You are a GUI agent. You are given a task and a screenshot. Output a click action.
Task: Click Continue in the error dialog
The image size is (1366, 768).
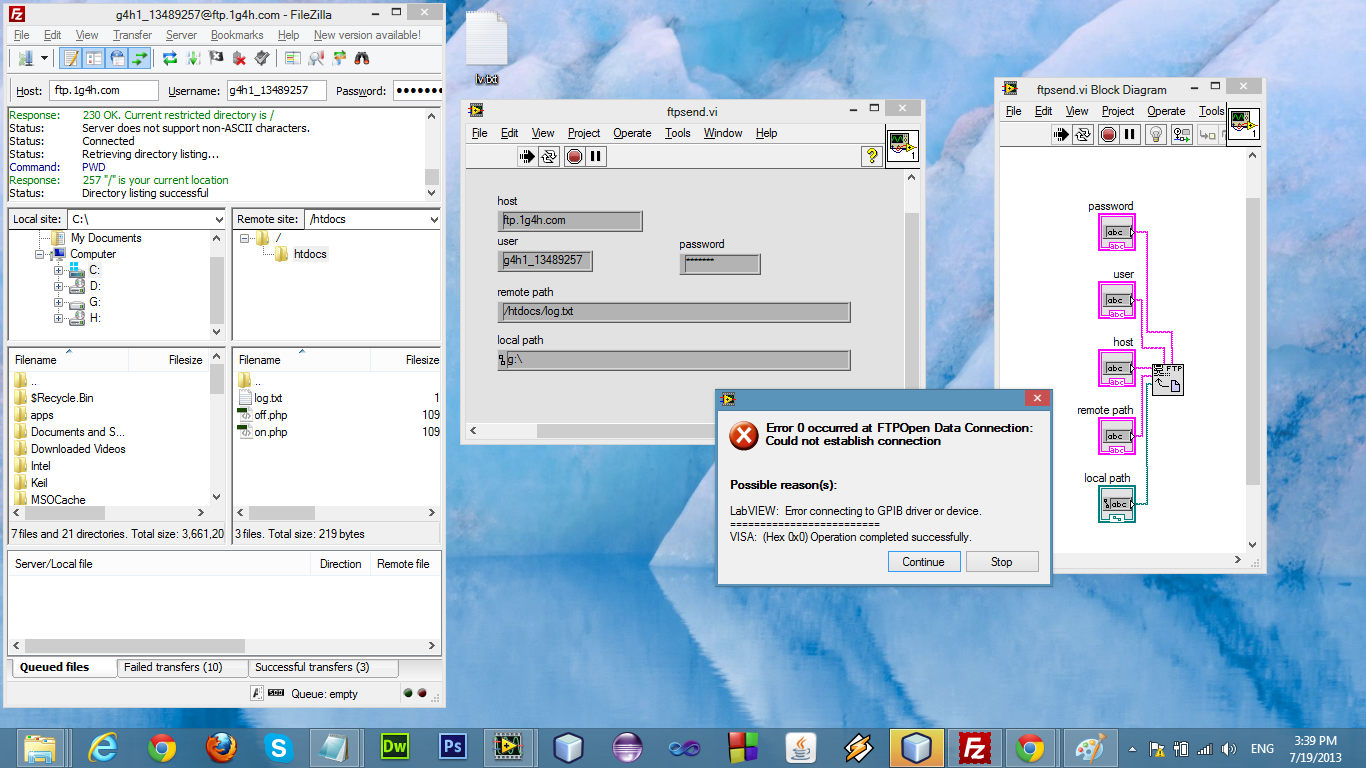pyautogui.click(x=923, y=562)
